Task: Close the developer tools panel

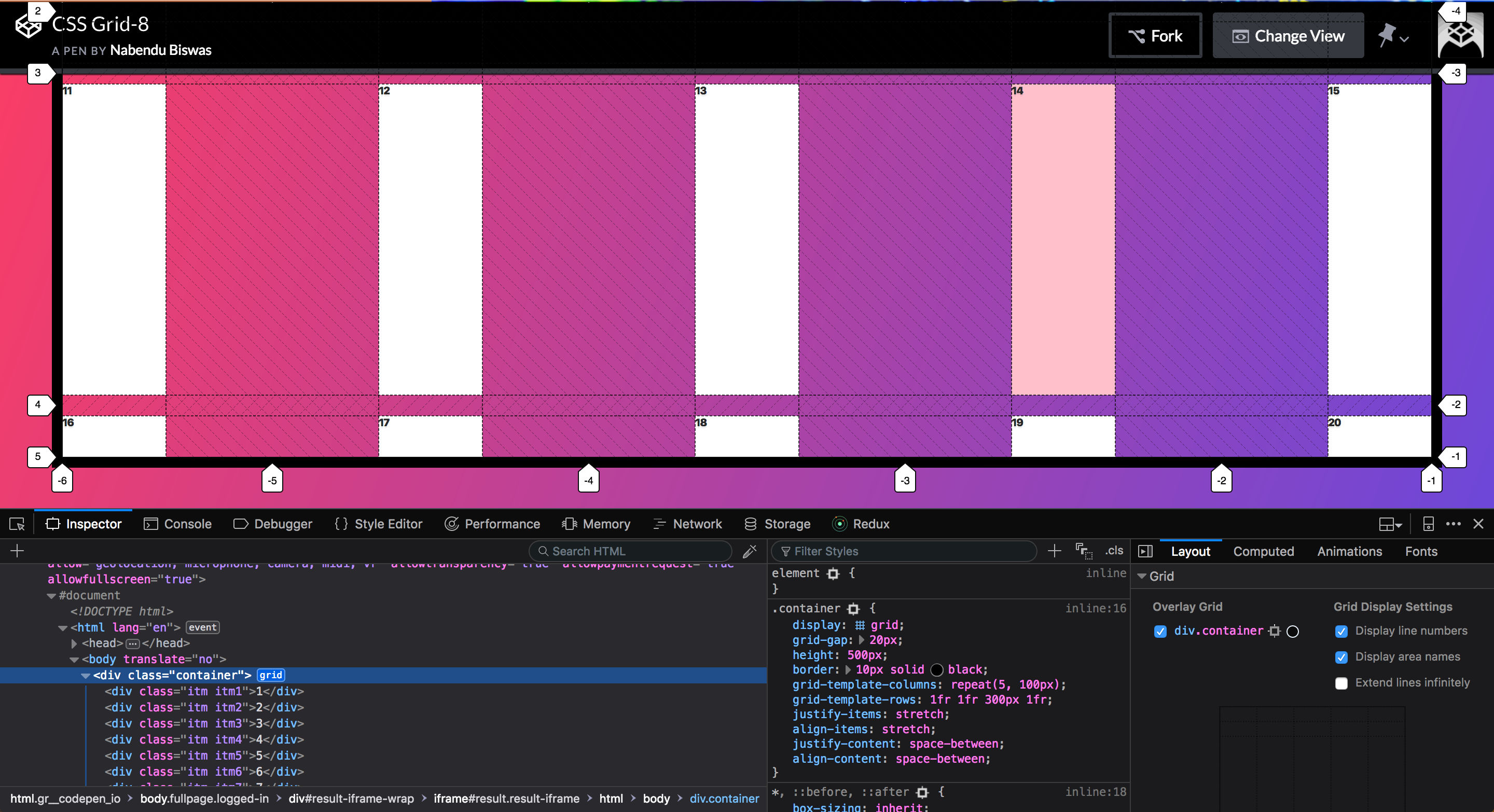Action: point(1478,524)
